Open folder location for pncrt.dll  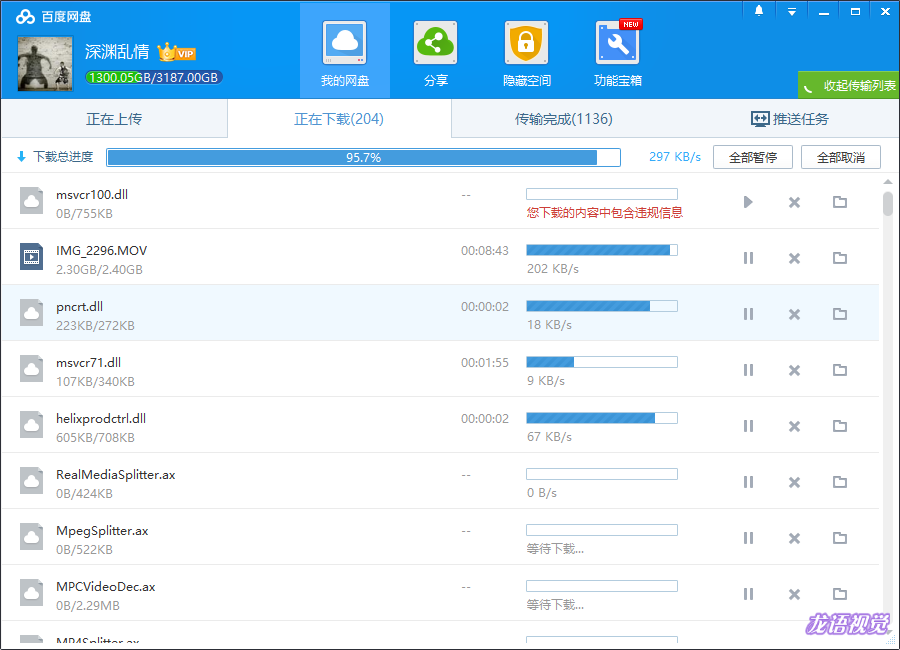[x=840, y=314]
